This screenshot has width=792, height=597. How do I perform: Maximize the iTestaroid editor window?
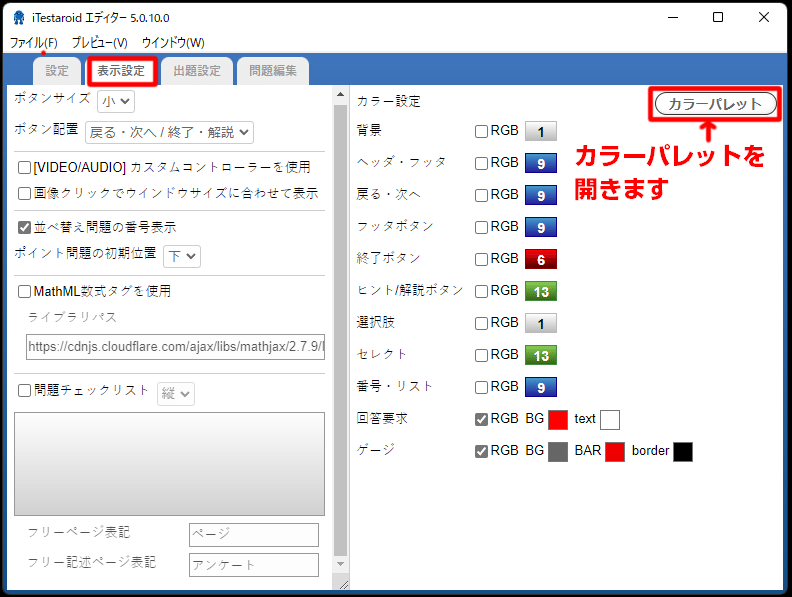point(718,18)
